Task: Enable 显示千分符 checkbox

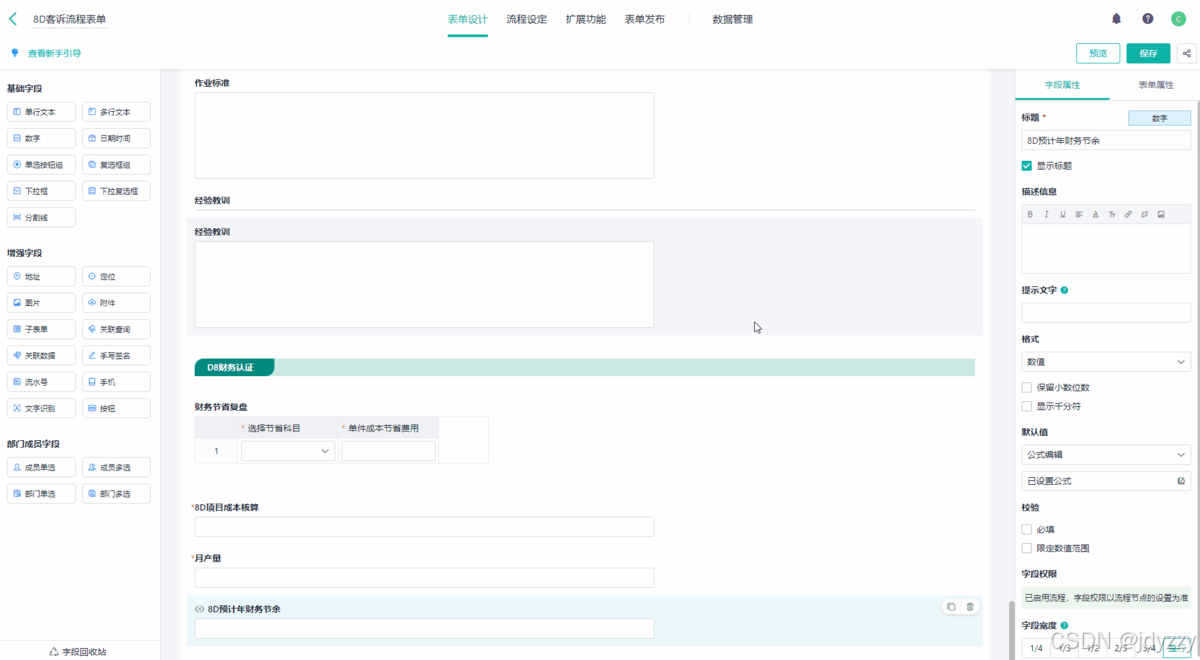Action: [x=1027, y=406]
